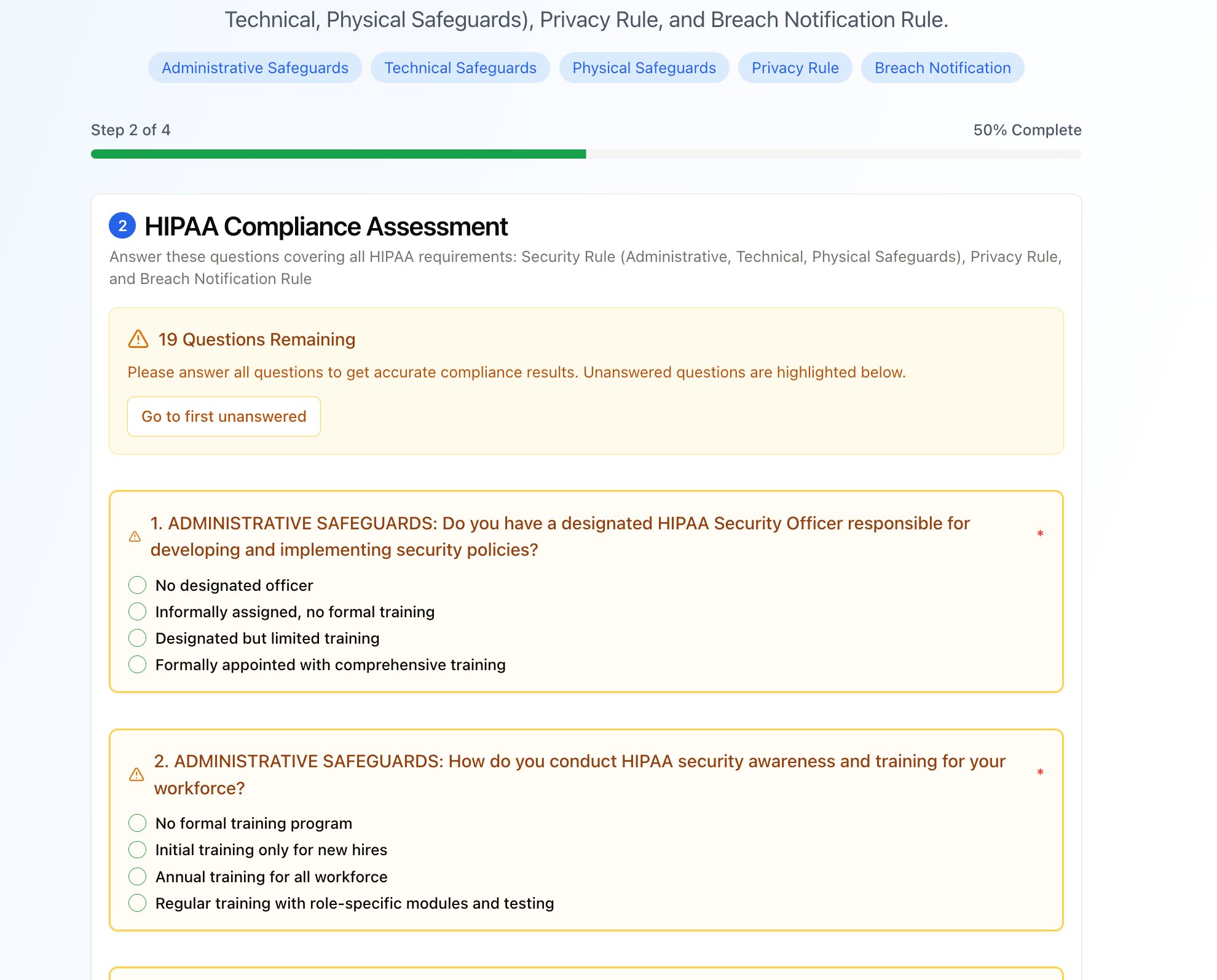This screenshot has width=1217, height=980.
Task: Choose 'Regular training with role-specific modules and testing'
Action: 137,903
